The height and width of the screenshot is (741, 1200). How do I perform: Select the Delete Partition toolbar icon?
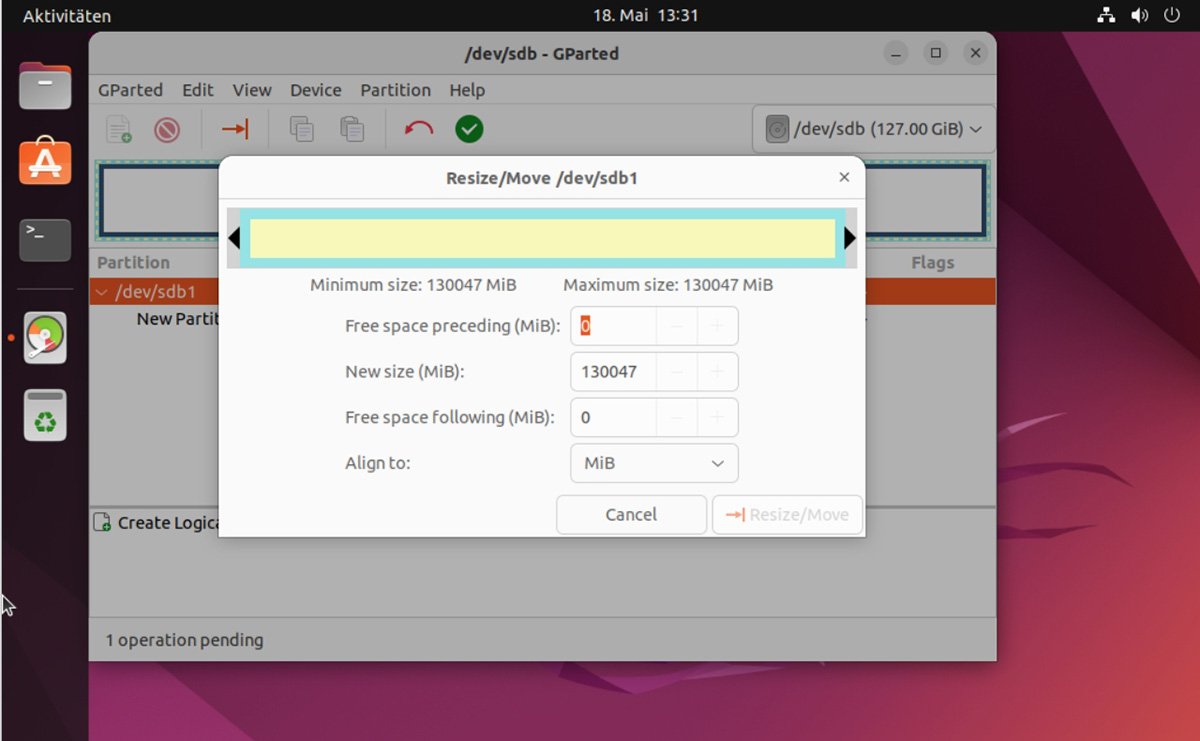pyautogui.click(x=167, y=128)
